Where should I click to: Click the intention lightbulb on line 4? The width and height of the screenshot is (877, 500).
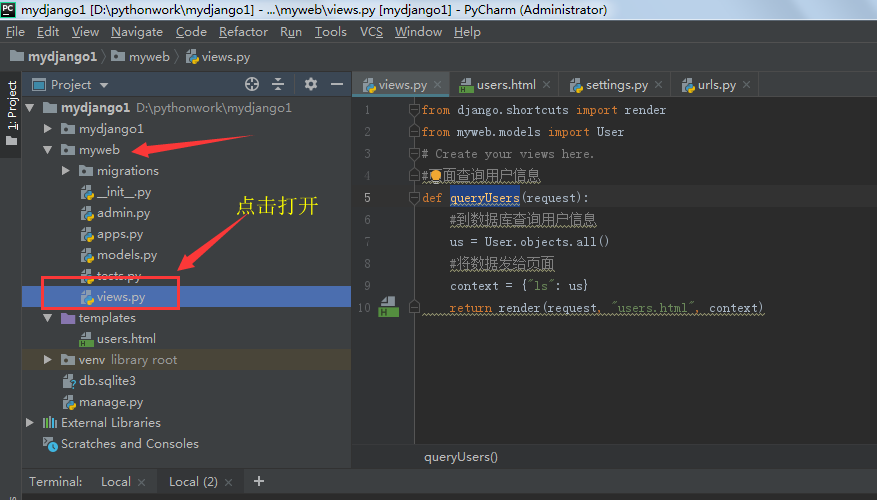[x=436, y=176]
